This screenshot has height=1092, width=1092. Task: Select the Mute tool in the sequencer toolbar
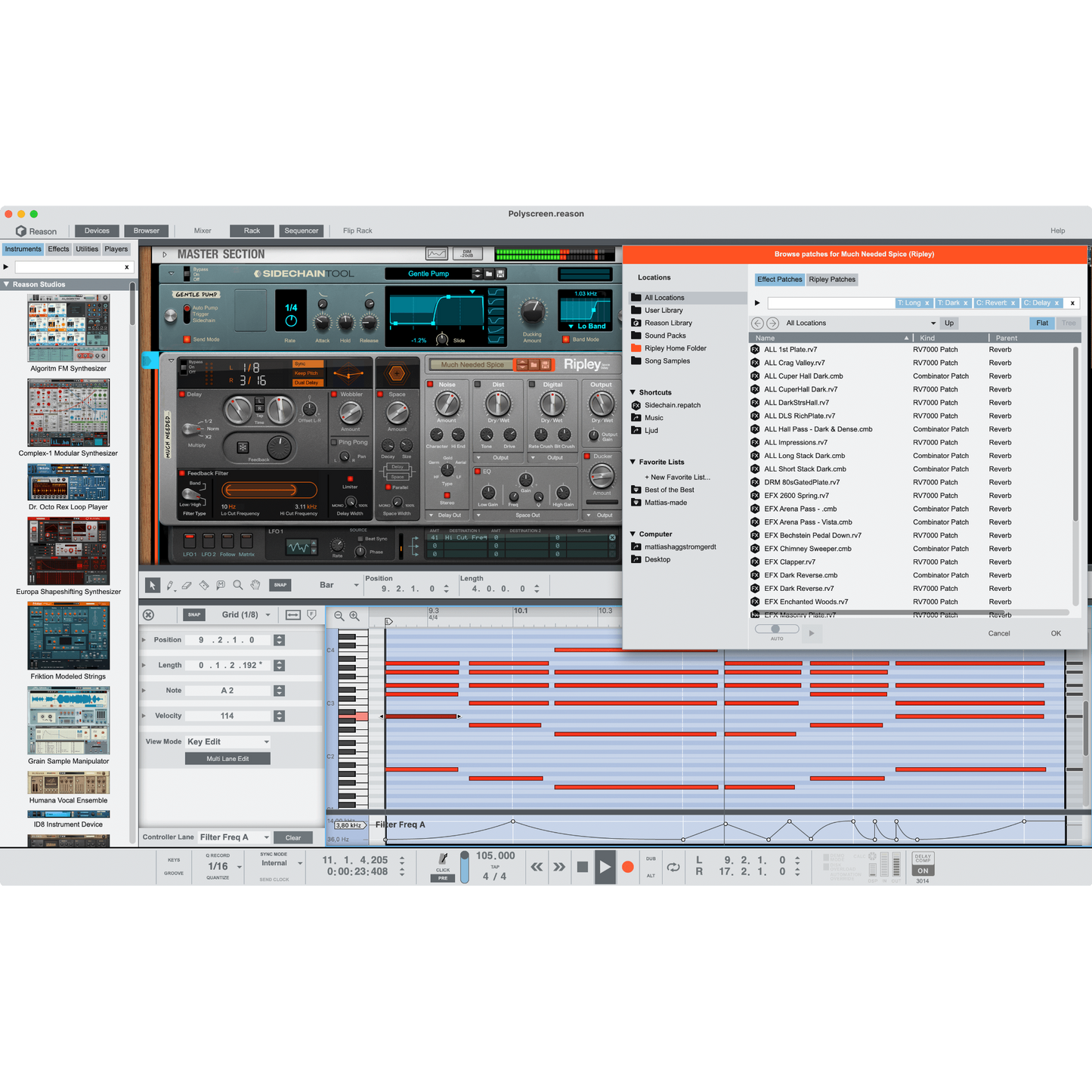220,585
